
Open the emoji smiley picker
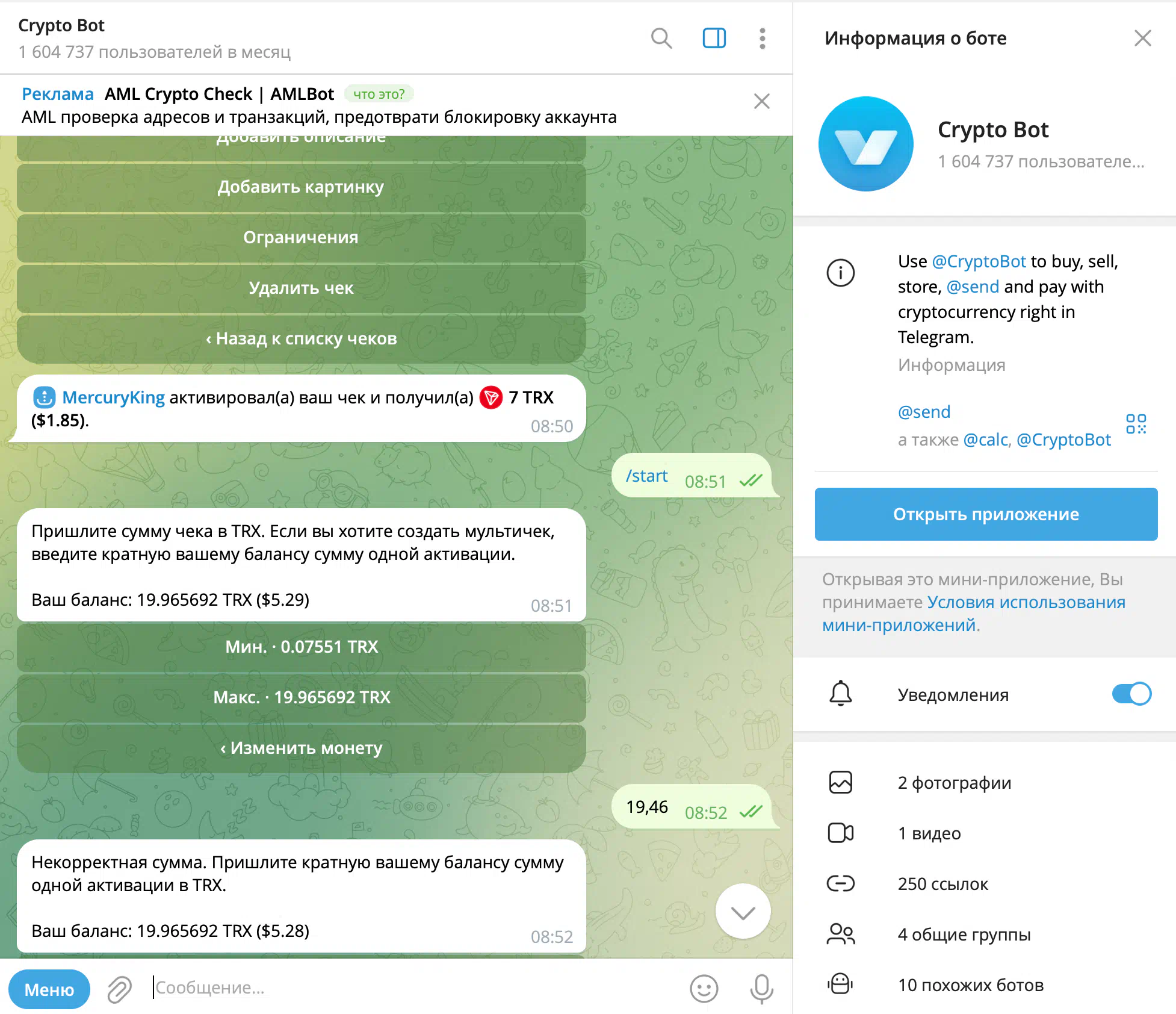click(704, 988)
